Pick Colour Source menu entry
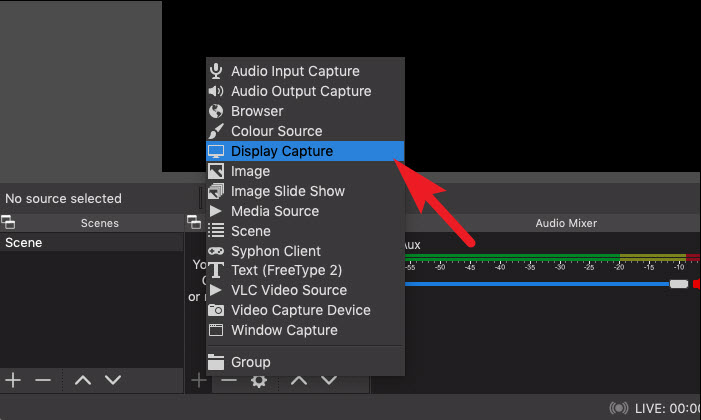The image size is (701, 420). pos(305,131)
